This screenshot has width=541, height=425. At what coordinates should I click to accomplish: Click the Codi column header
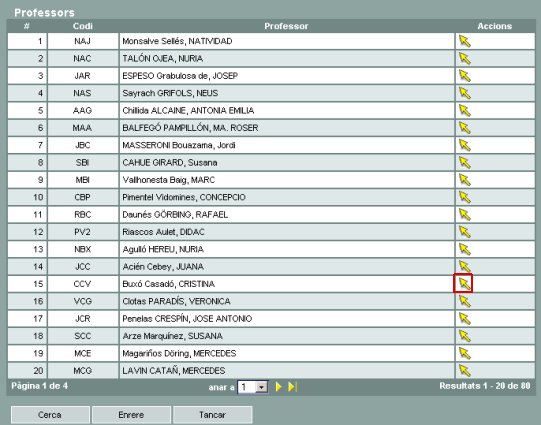82,26
